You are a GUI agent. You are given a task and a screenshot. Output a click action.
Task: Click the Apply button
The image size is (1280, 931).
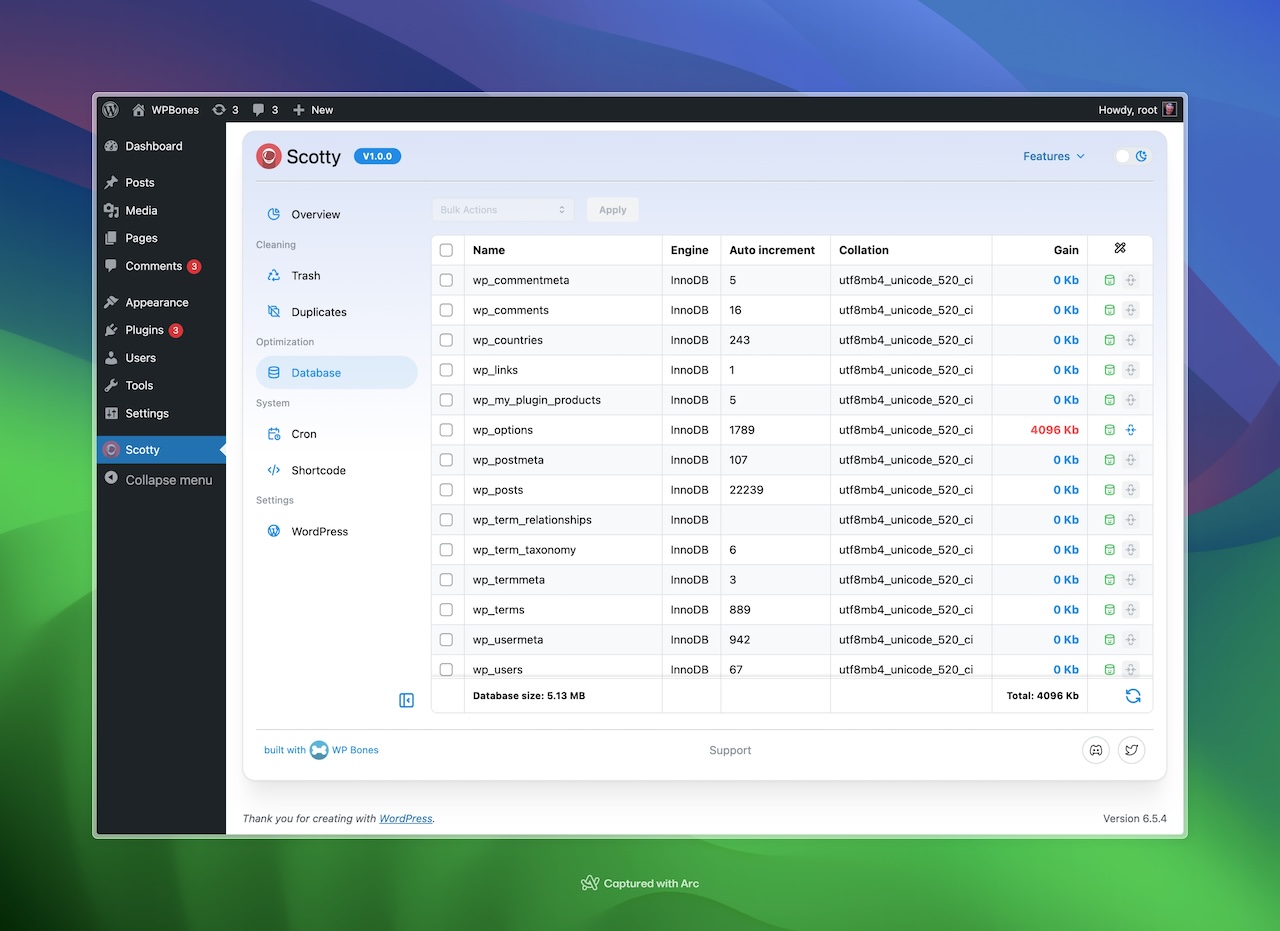pyautogui.click(x=612, y=210)
